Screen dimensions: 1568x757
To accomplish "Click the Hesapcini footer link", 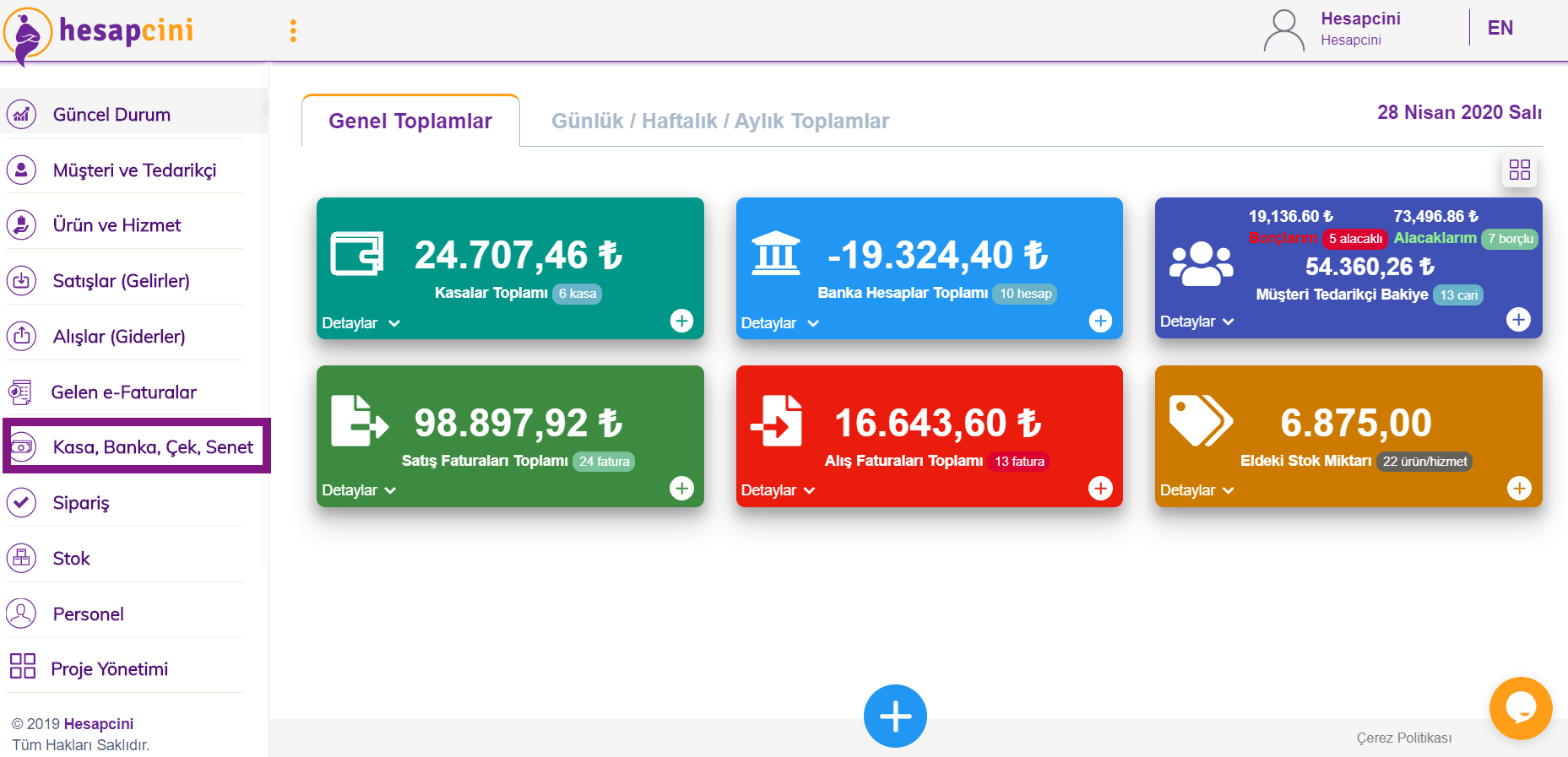I will pos(99,724).
